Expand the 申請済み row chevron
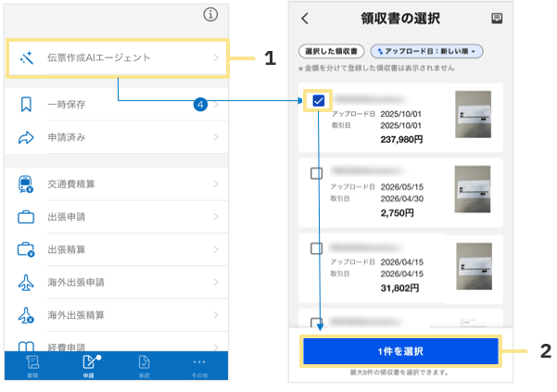Viewport: 557px width, 392px height. (216, 137)
